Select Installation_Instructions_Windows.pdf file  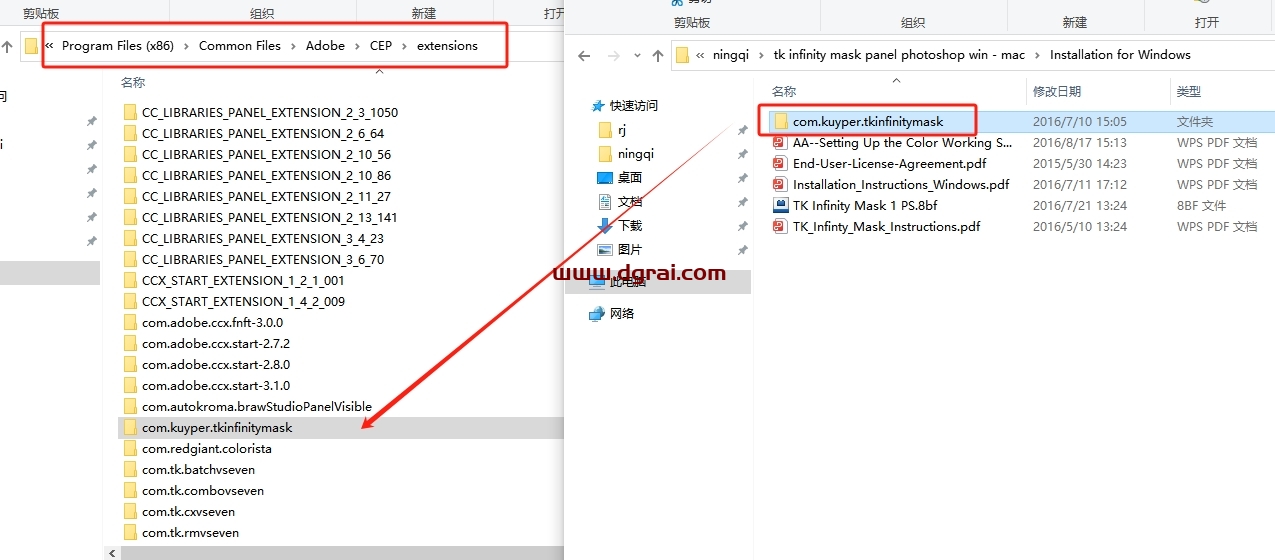901,185
